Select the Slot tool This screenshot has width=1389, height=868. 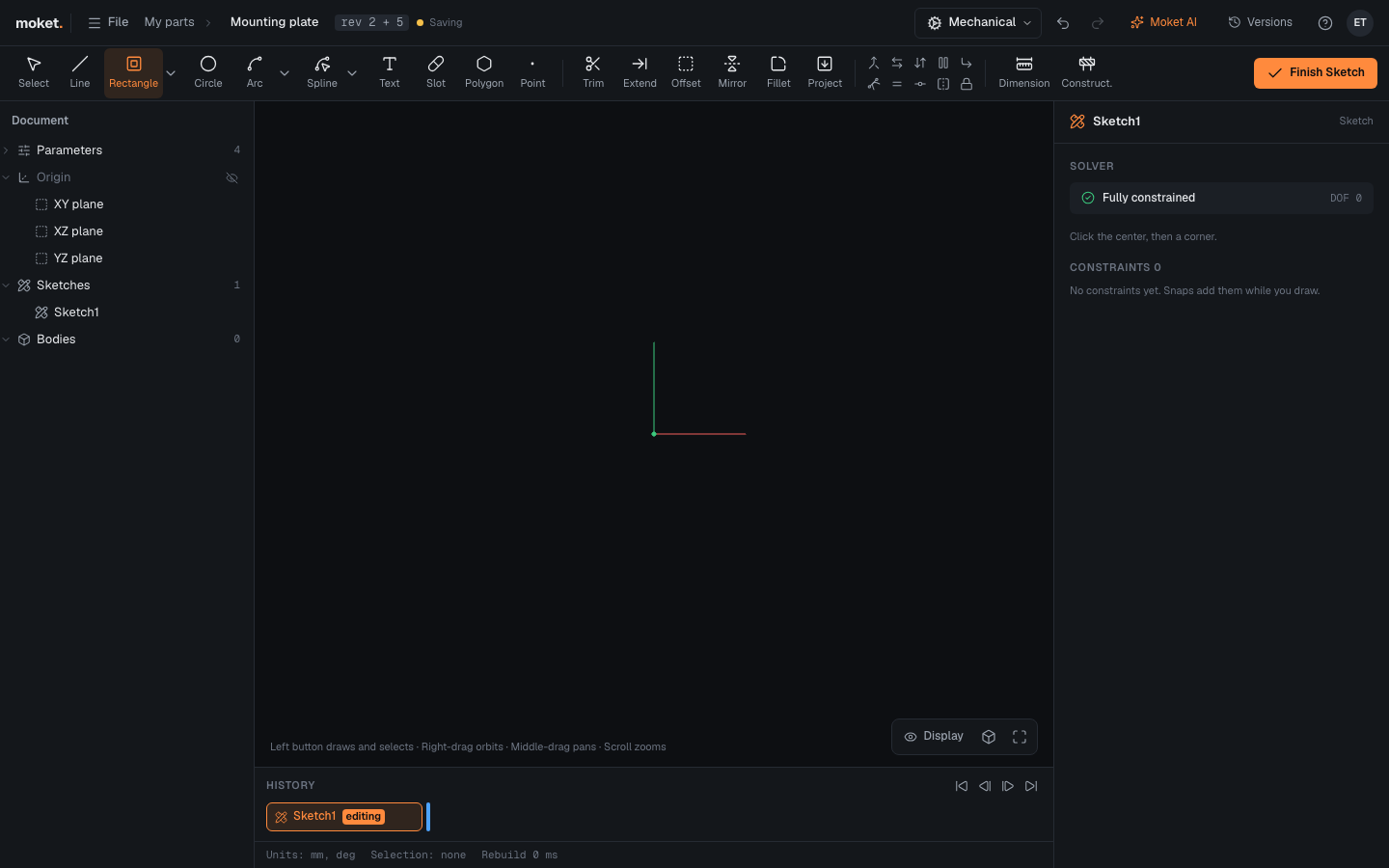tap(436, 72)
